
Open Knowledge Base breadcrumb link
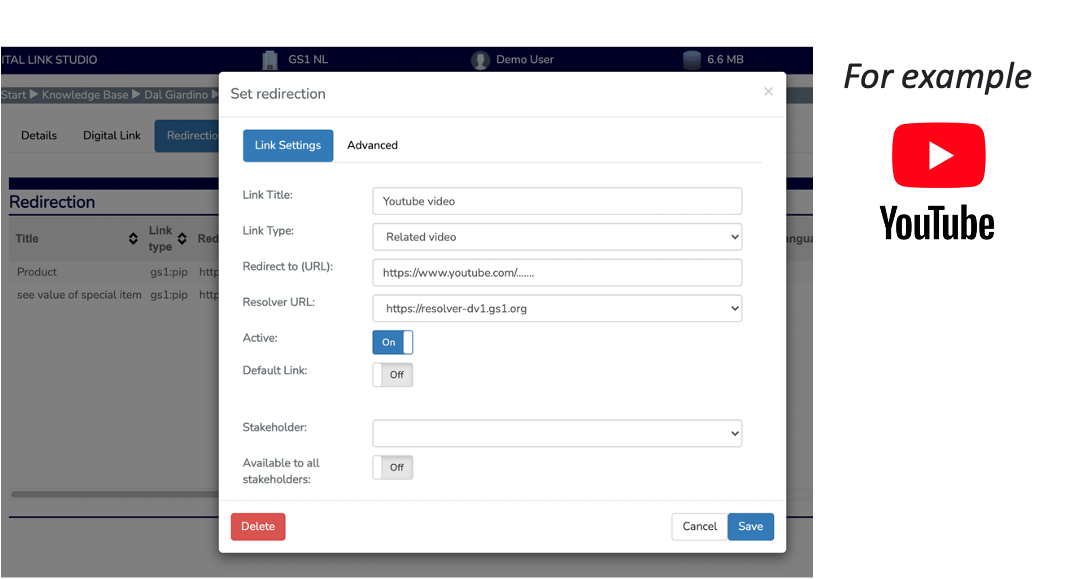tap(85, 94)
